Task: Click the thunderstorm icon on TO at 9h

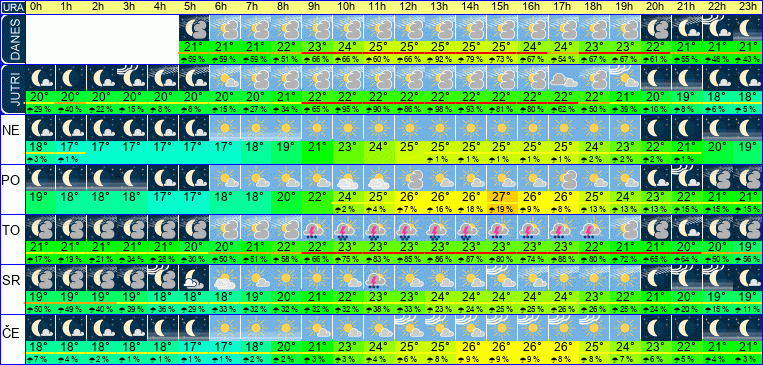Action: (x=317, y=228)
